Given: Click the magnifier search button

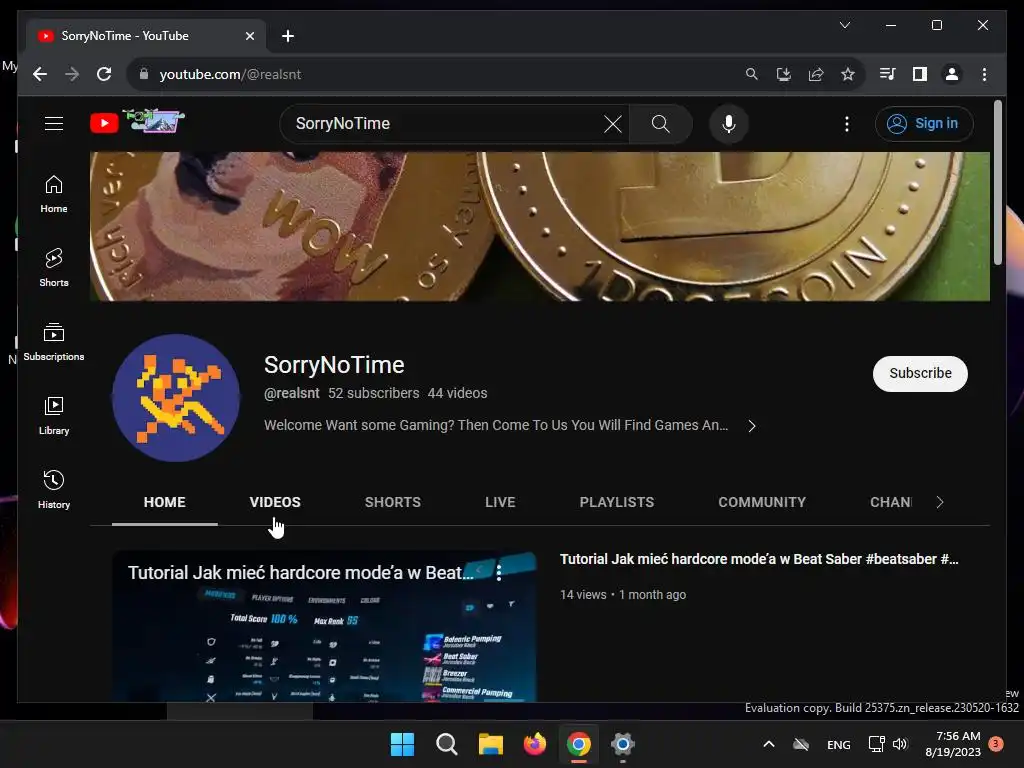Looking at the screenshot, I should 660,123.
